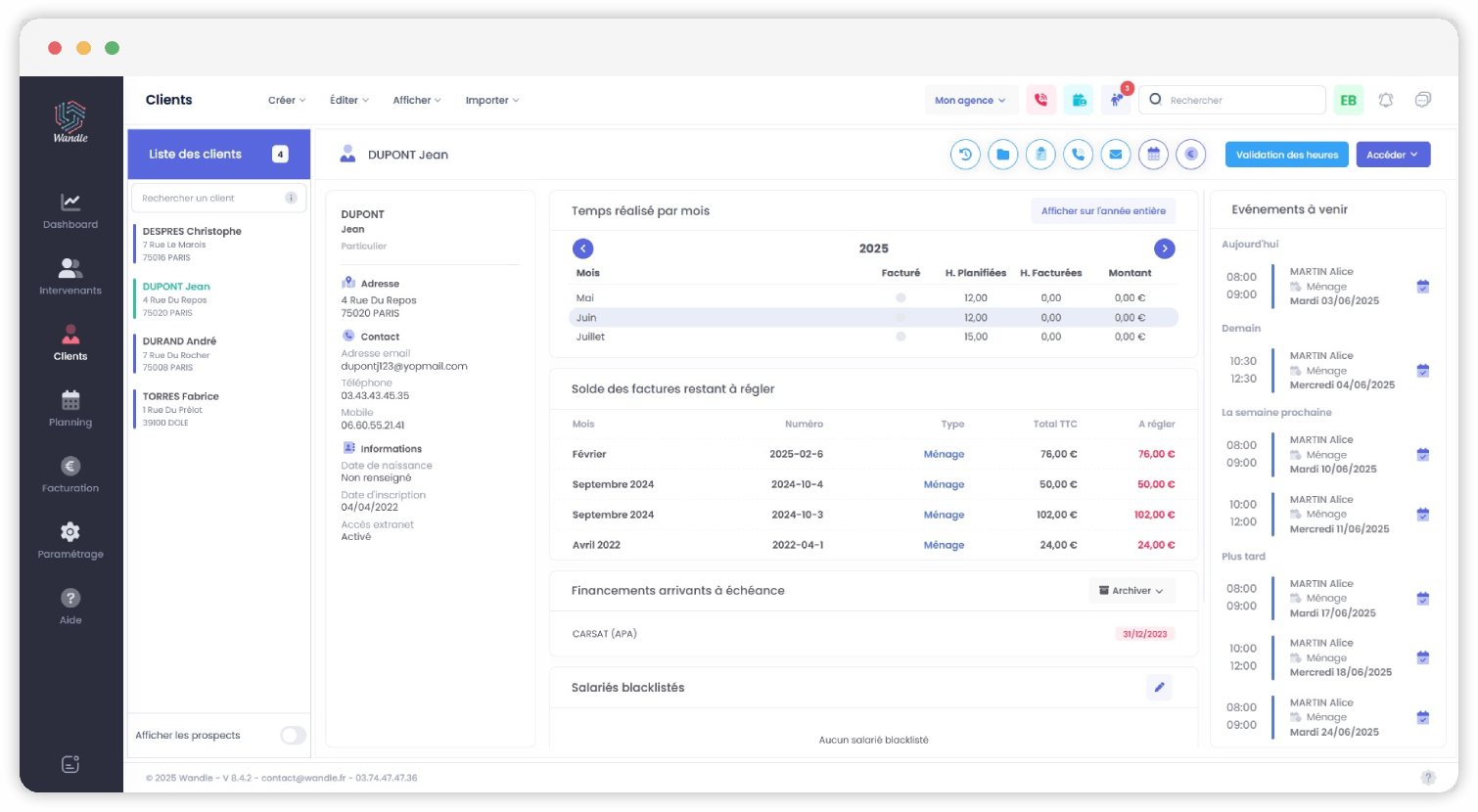1478x812 pixels.
Task: Open the client history clock icon
Action: pos(965,155)
